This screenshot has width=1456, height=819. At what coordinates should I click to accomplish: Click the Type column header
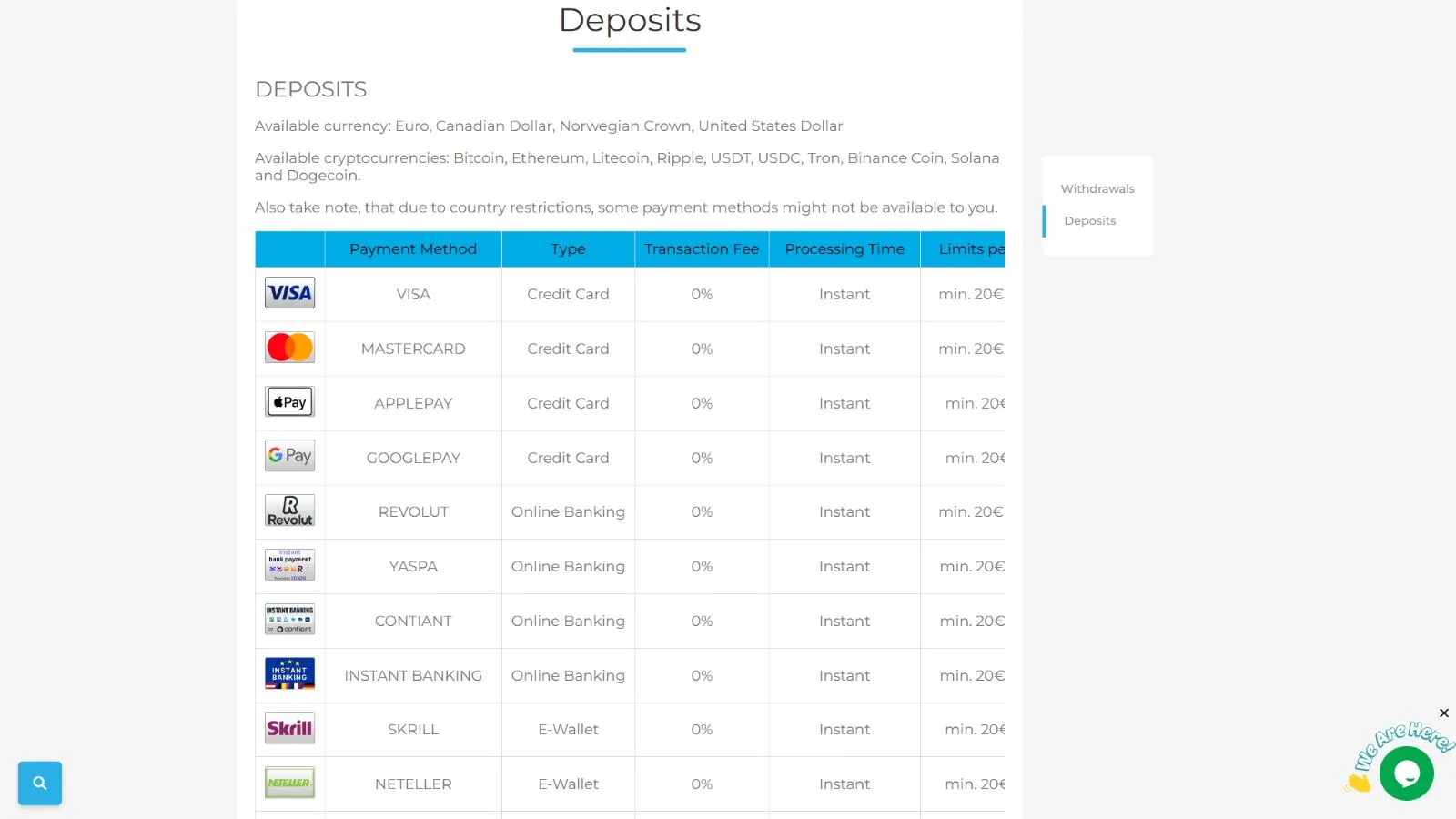point(568,248)
